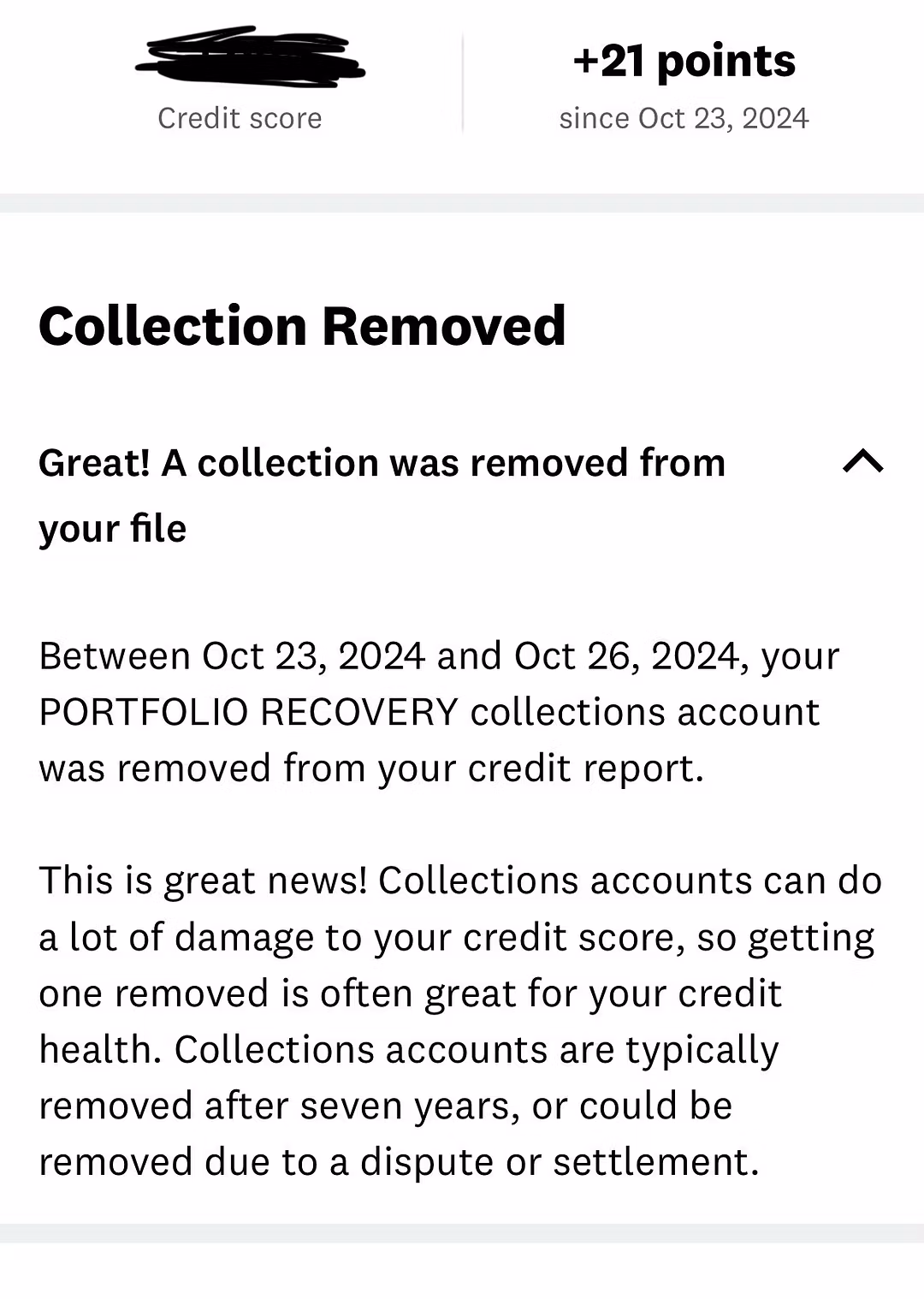Tap the "Credit score" label
This screenshot has width=924, height=1299.
(240, 118)
